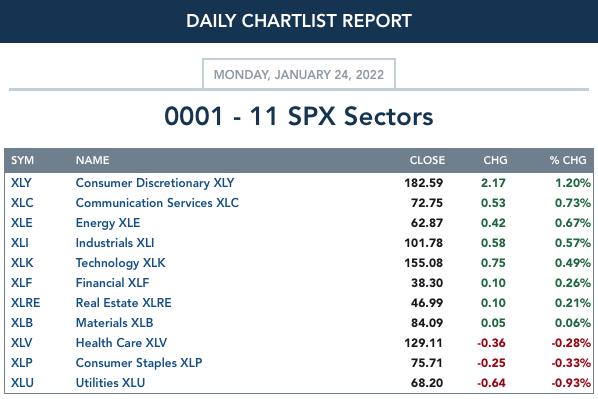Select the Consumer Staples XLP link
Screen dimensions: 598x399
[139, 363]
